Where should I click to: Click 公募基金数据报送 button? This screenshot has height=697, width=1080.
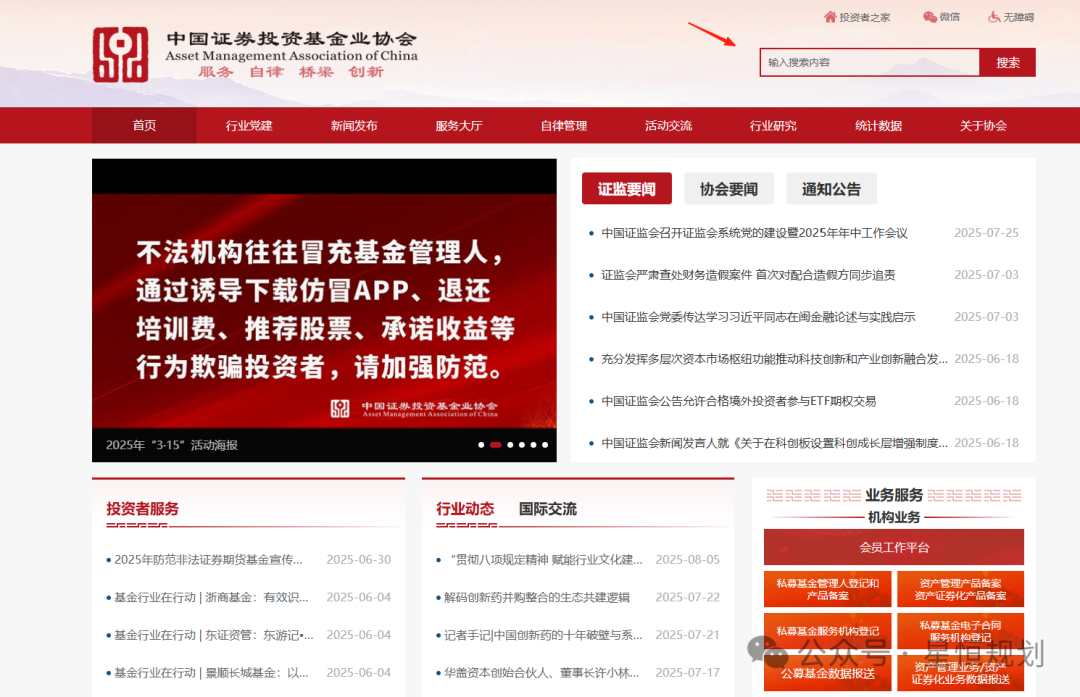tap(827, 673)
